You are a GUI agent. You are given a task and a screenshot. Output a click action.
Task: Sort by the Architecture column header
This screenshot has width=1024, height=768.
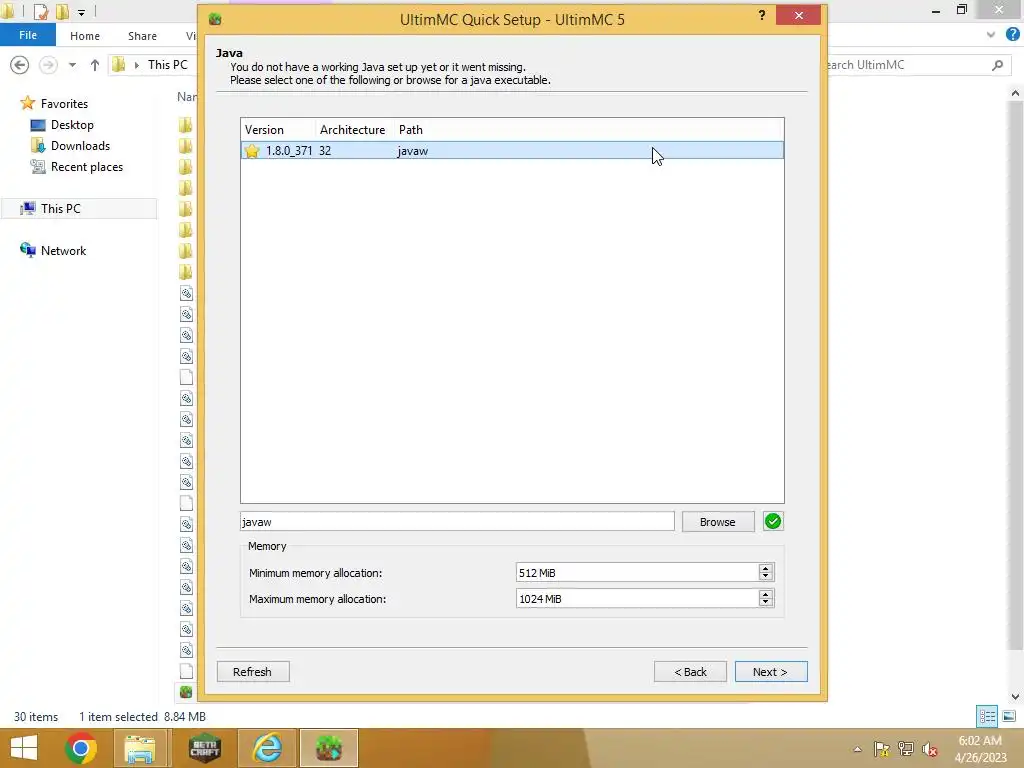pos(355,130)
